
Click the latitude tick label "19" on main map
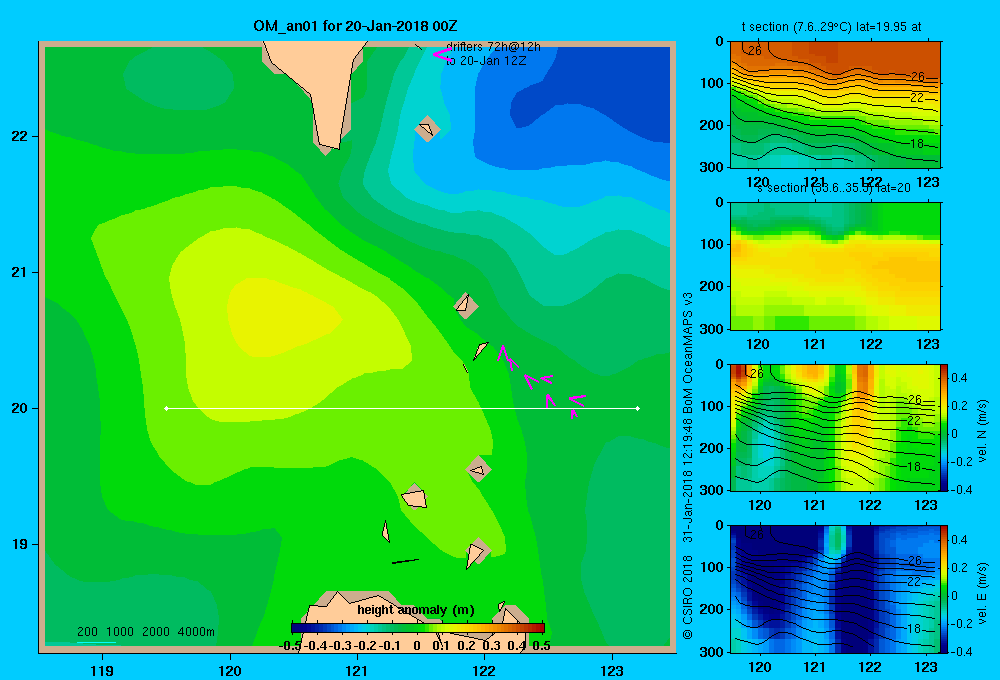(20, 544)
